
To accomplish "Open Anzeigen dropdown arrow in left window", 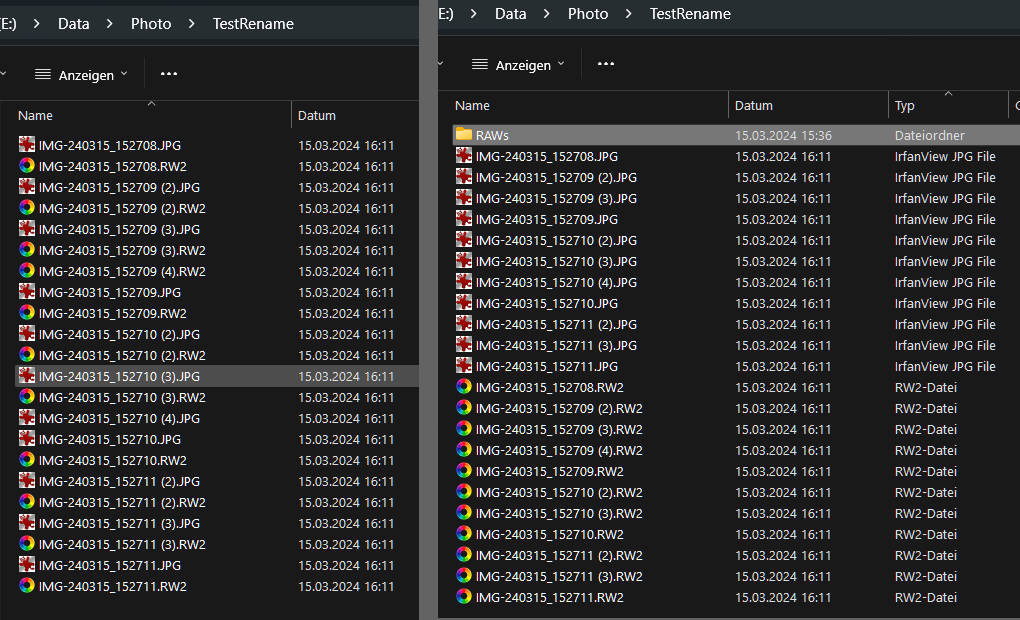I will point(124,74).
